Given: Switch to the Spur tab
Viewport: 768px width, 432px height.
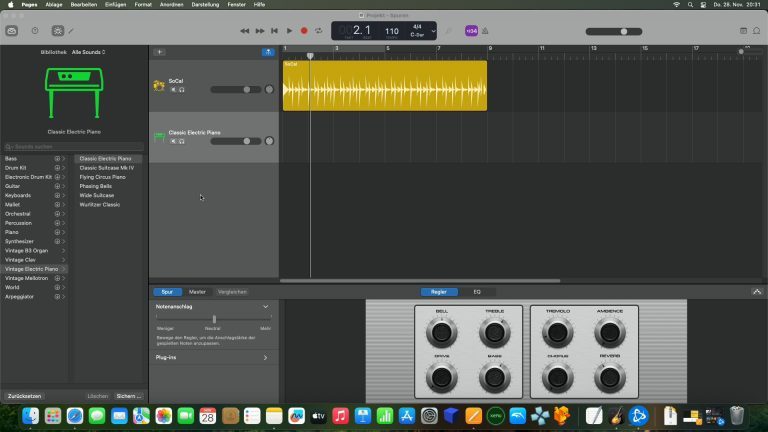Looking at the screenshot, I should point(167,292).
